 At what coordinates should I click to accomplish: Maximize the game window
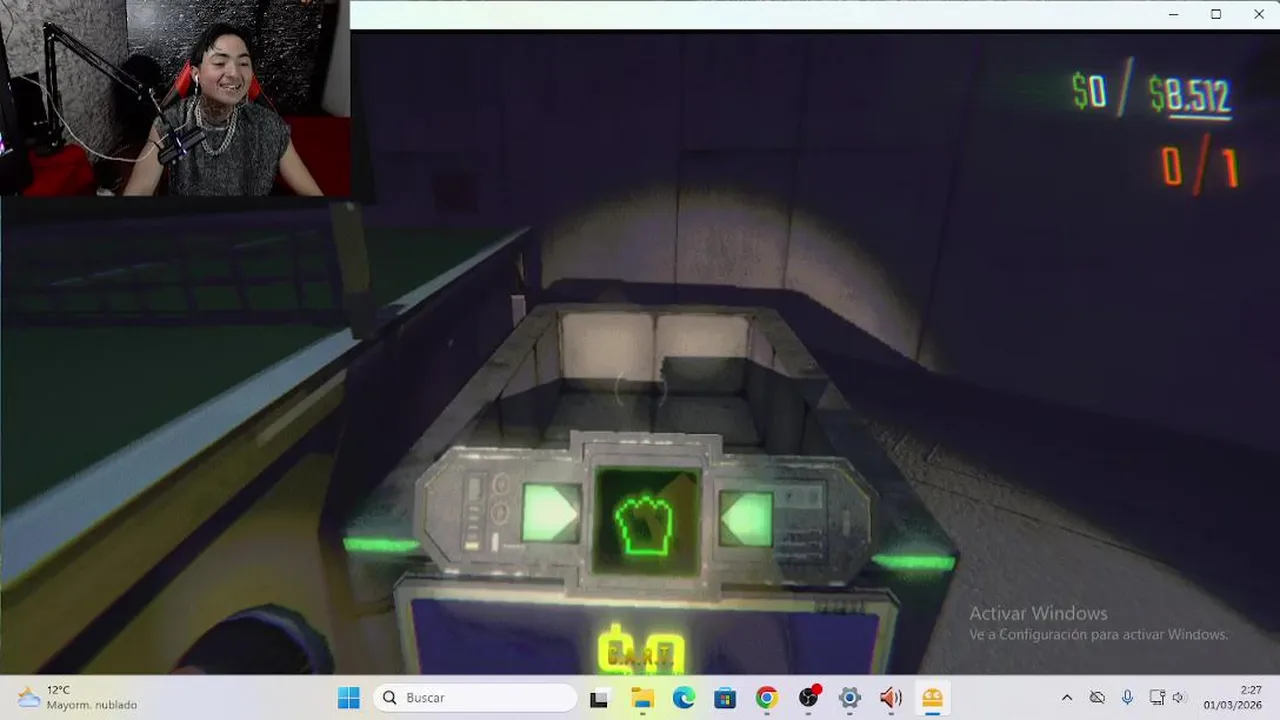click(1216, 14)
